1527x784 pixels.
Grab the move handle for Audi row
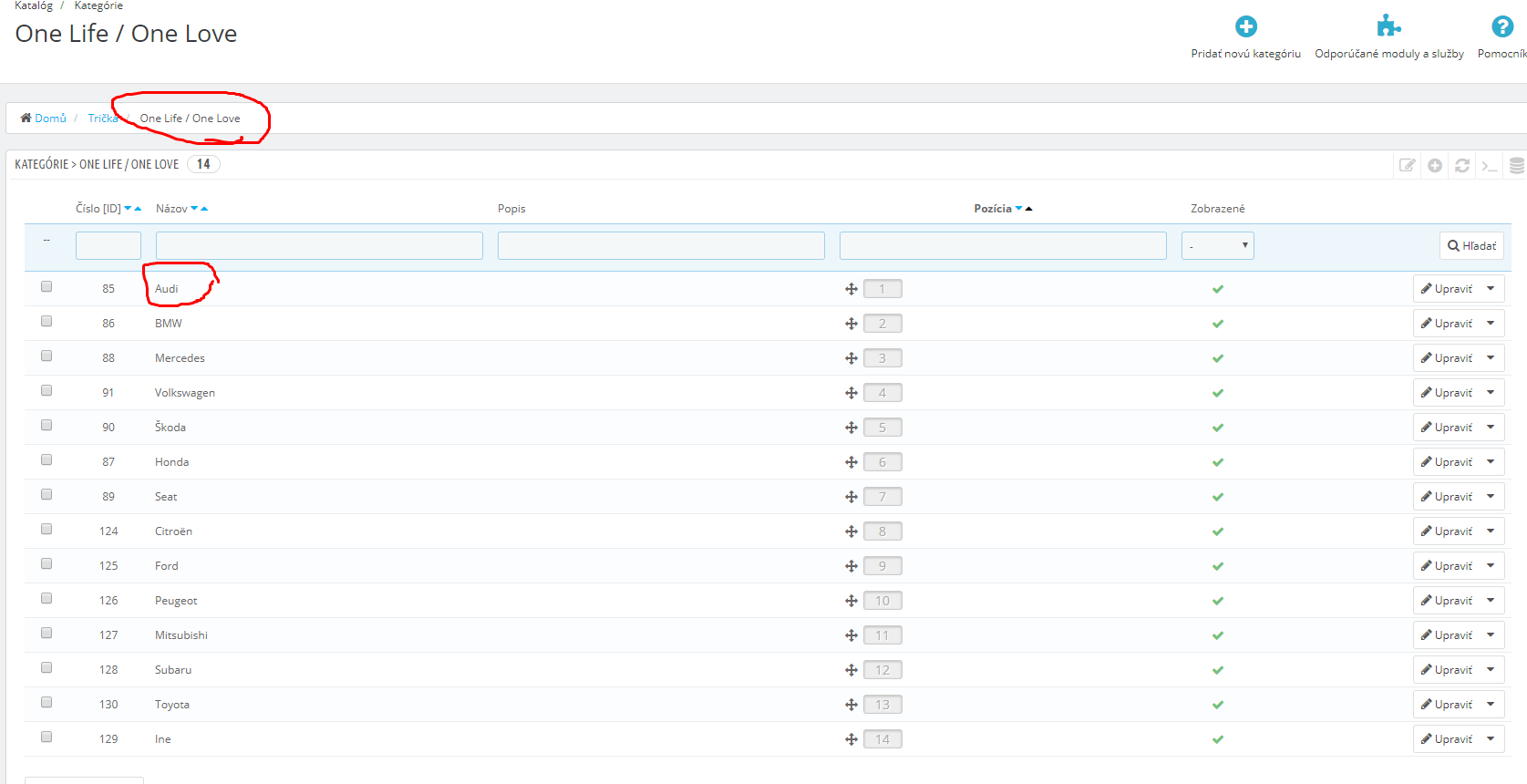(x=851, y=289)
